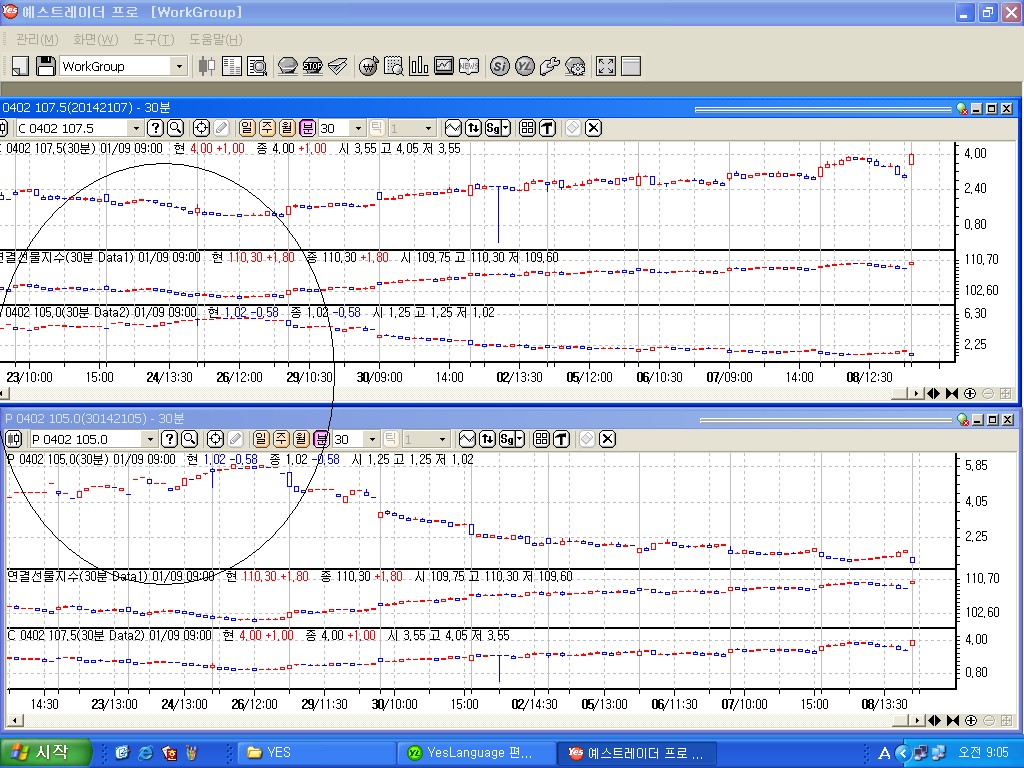The image size is (1024, 768).
Task: Click the Si round icon in the main toolbar
Action: [499, 66]
